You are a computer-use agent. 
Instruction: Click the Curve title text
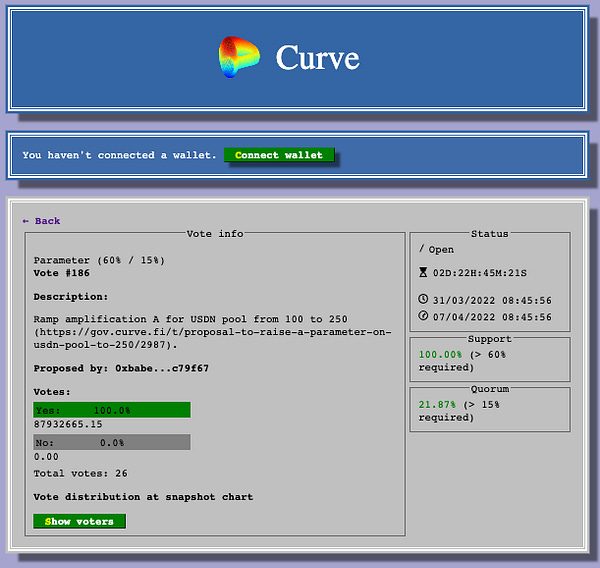317,58
